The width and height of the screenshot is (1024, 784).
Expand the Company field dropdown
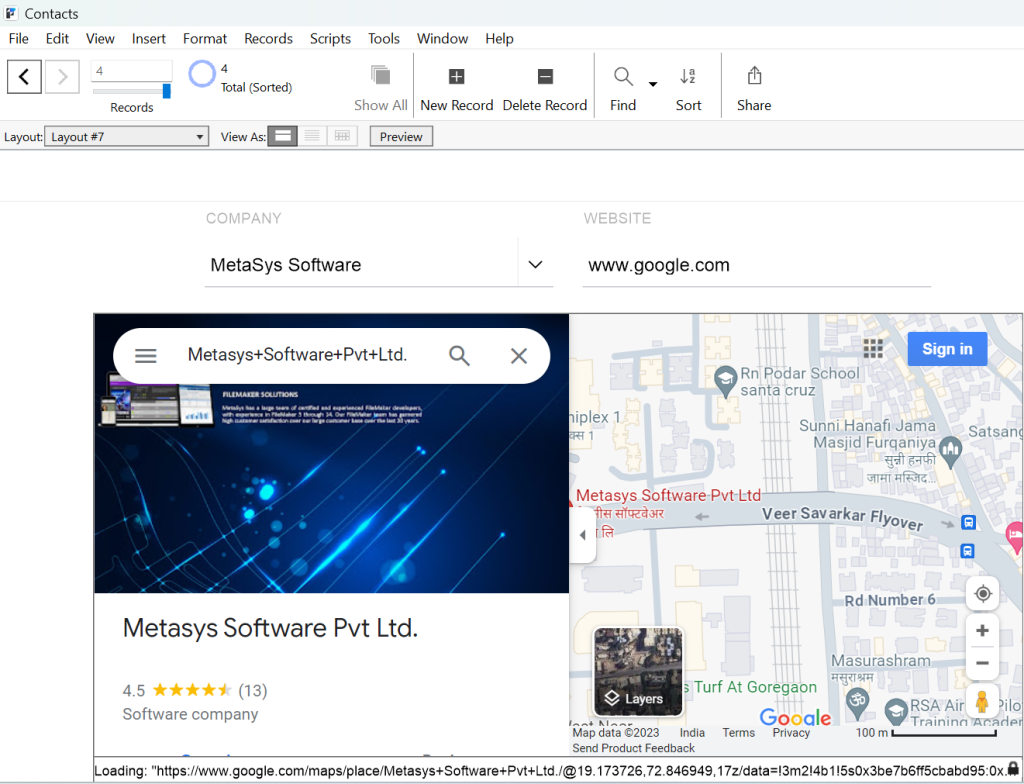536,264
